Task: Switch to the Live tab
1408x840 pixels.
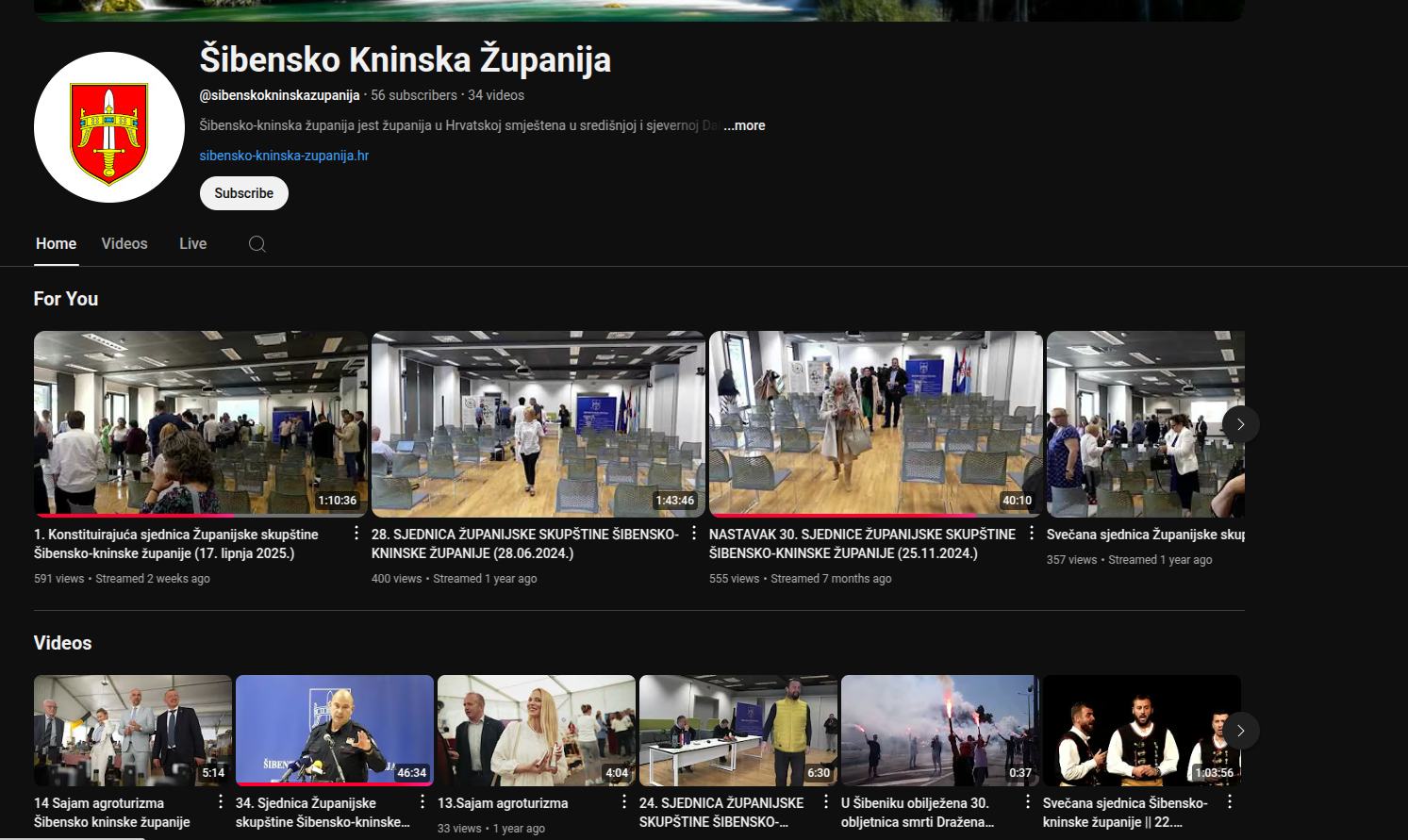Action: point(192,244)
